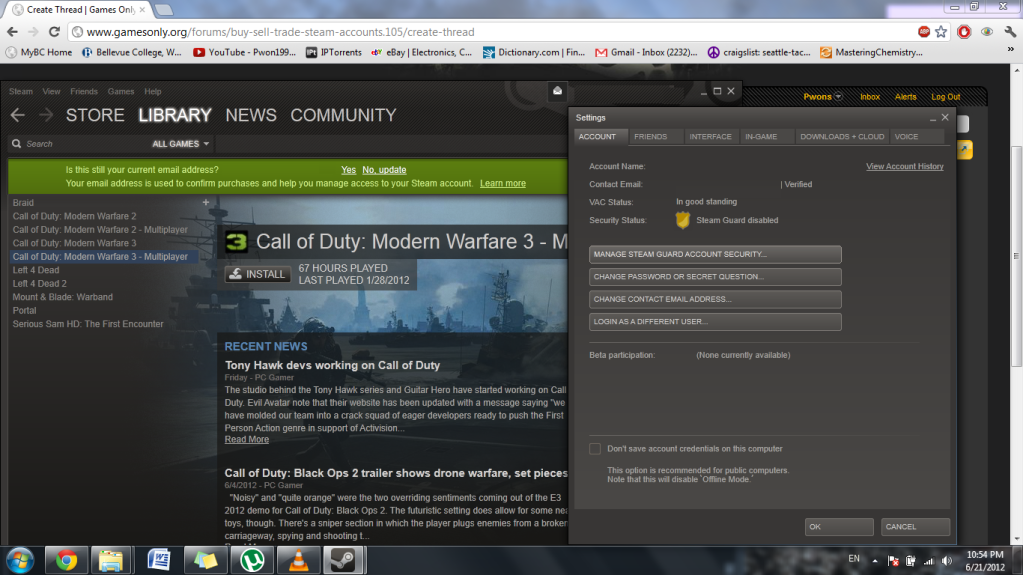Select Left 4 Dead 2 in library list
Image resolution: width=1023 pixels, height=575 pixels.
pyautogui.click(x=40, y=283)
